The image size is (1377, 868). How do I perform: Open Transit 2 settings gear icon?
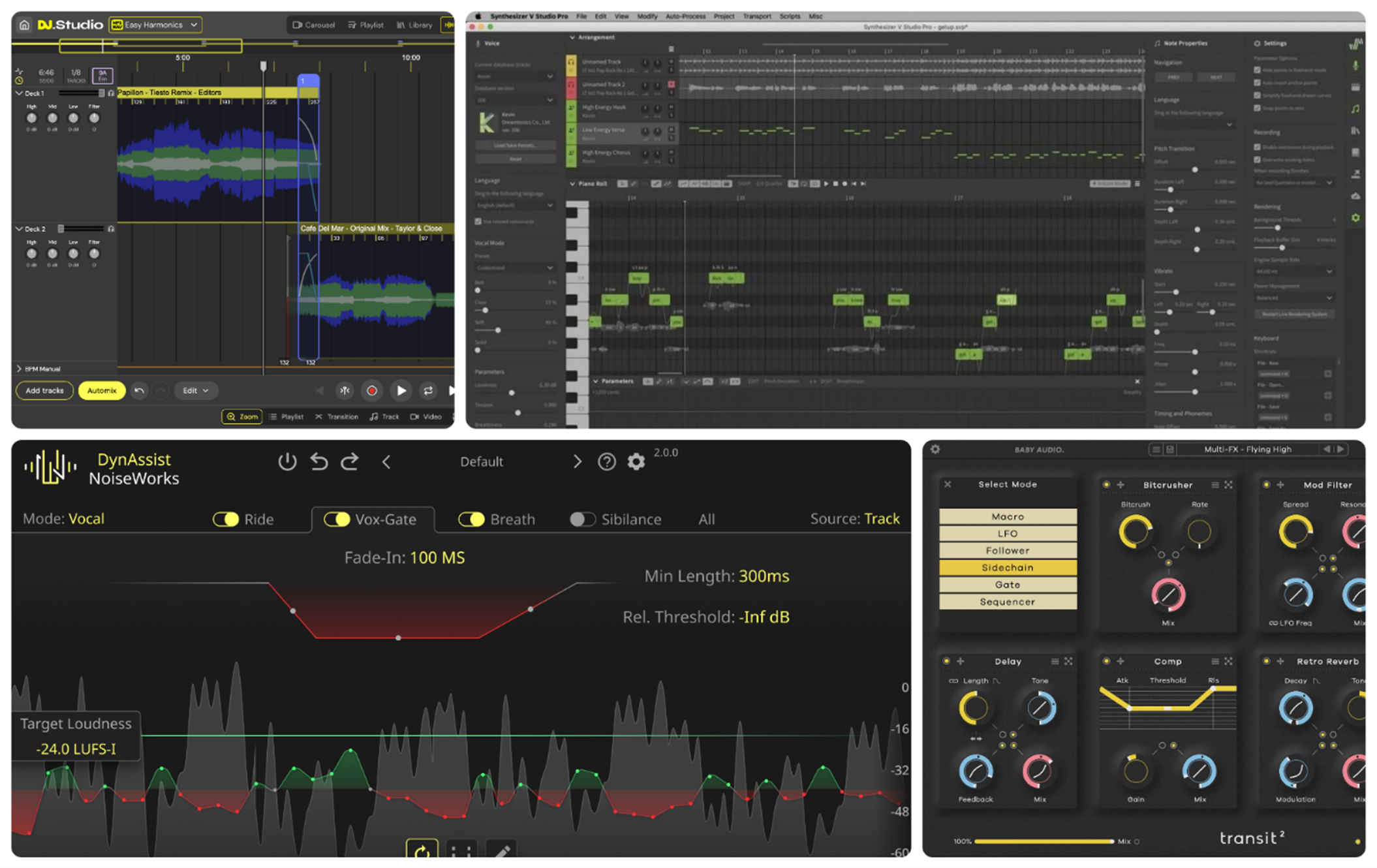point(935,450)
